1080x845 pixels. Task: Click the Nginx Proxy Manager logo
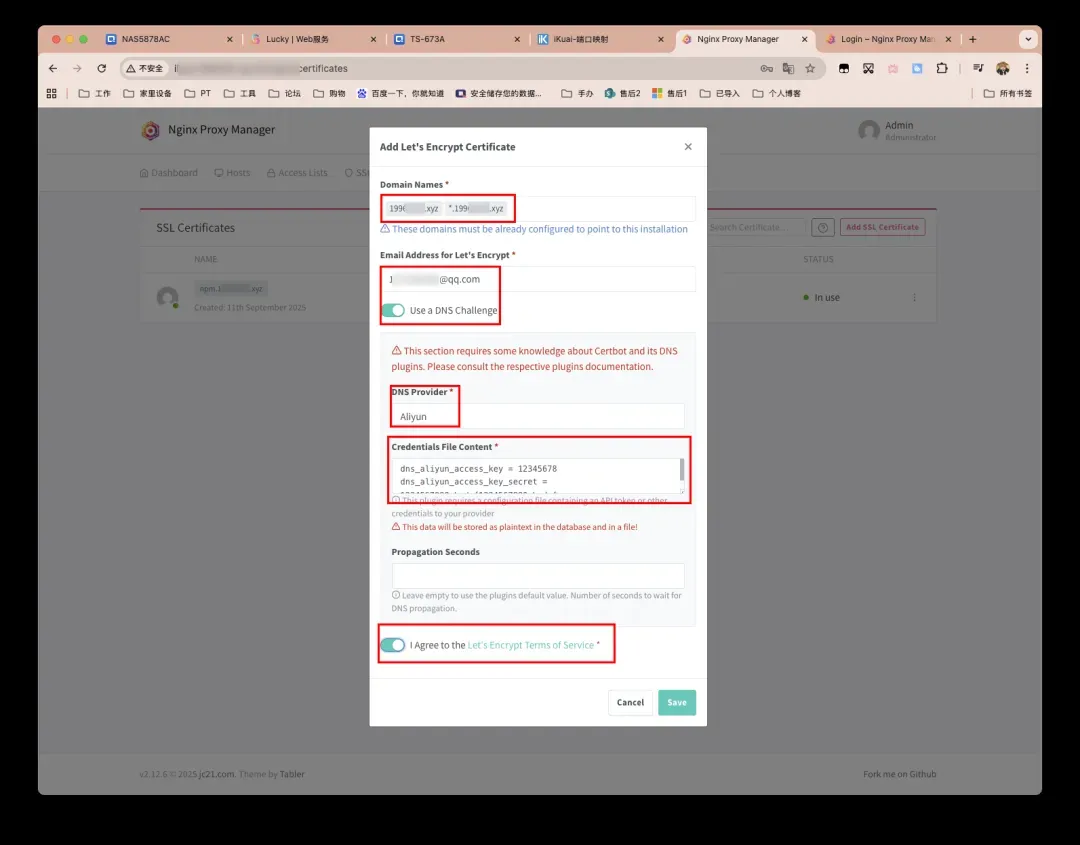(x=150, y=130)
